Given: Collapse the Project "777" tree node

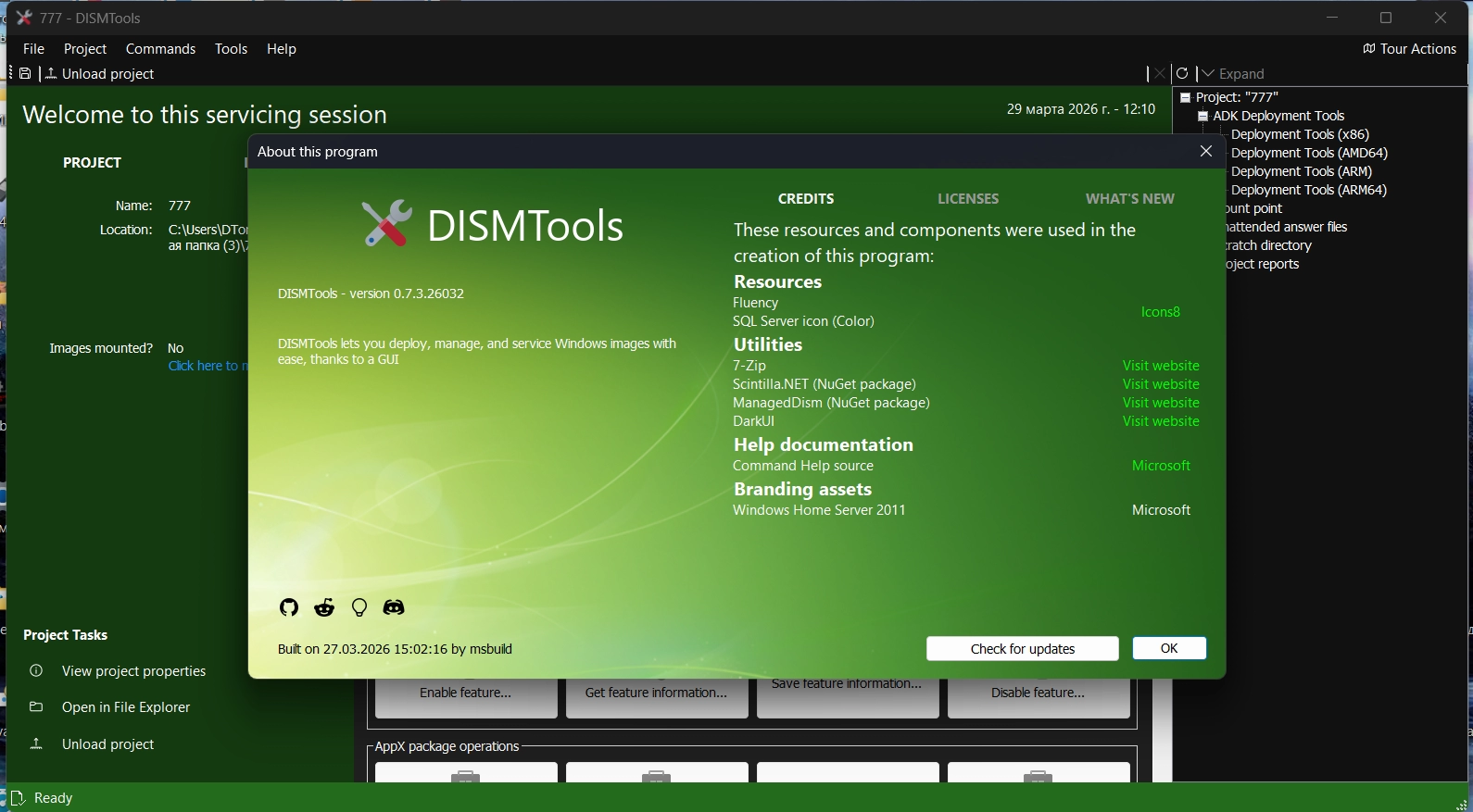Looking at the screenshot, I should (1185, 97).
